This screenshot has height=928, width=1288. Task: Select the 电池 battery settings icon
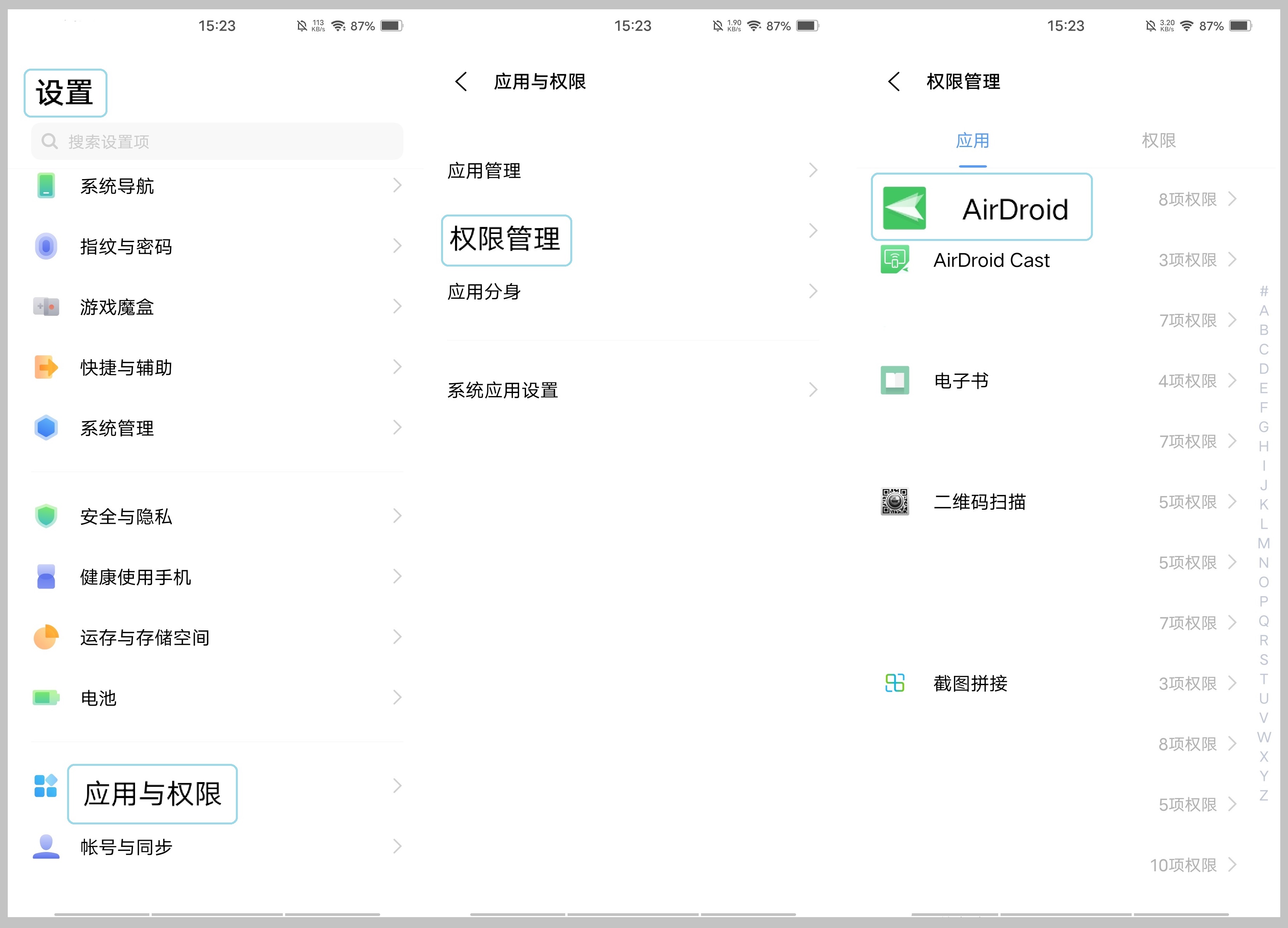pyautogui.click(x=46, y=698)
